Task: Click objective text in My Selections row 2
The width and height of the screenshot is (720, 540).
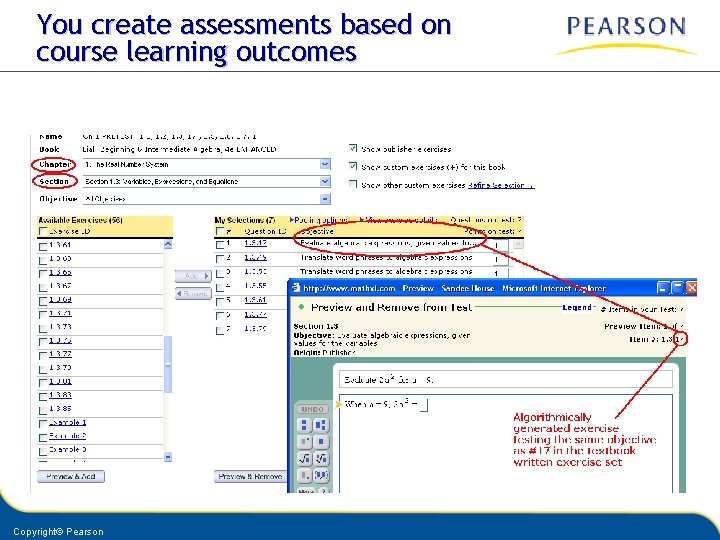Action: pos(386,258)
